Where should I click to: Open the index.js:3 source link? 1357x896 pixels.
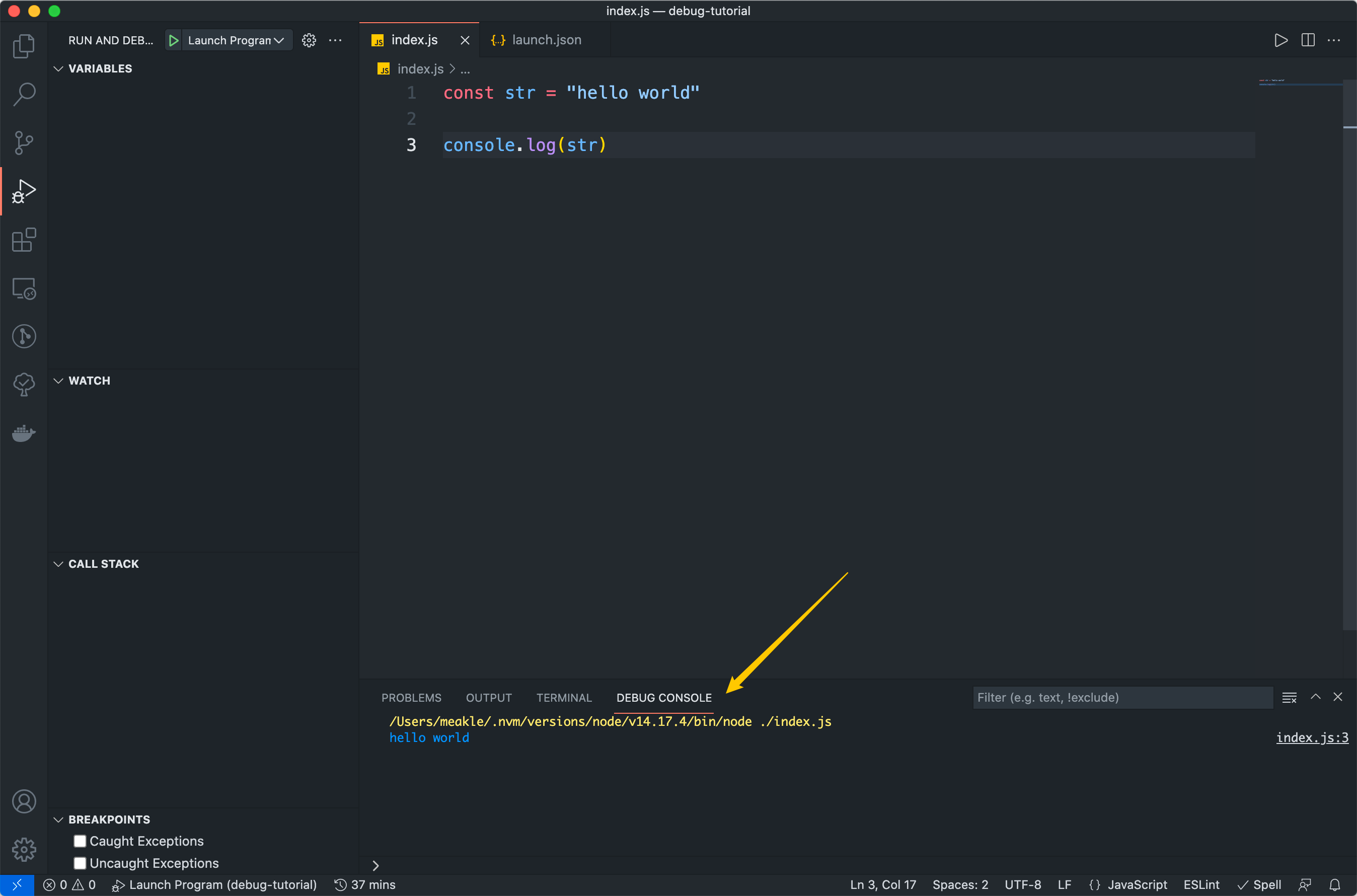click(1312, 738)
